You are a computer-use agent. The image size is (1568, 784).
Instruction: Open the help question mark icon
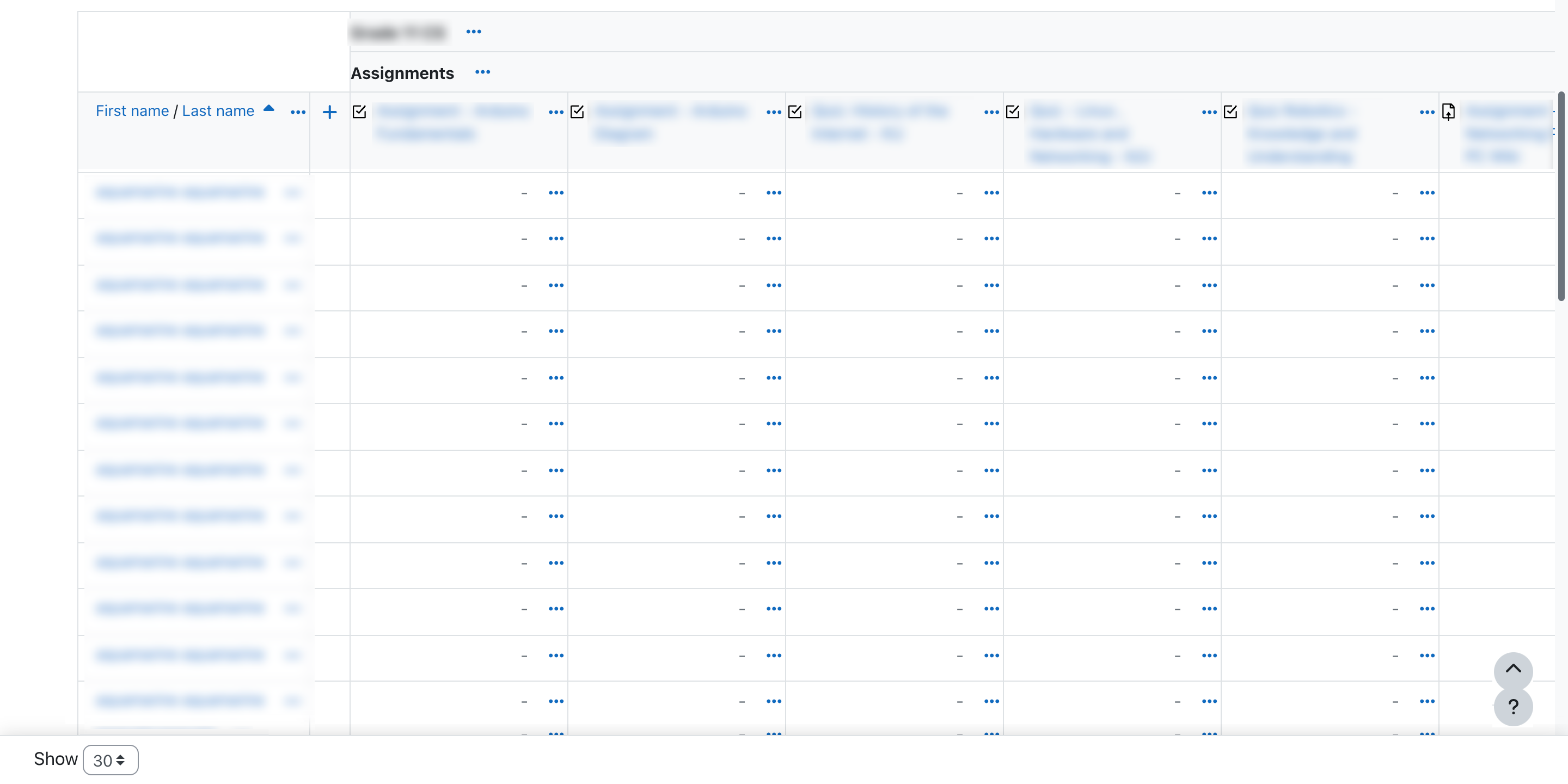click(1514, 706)
